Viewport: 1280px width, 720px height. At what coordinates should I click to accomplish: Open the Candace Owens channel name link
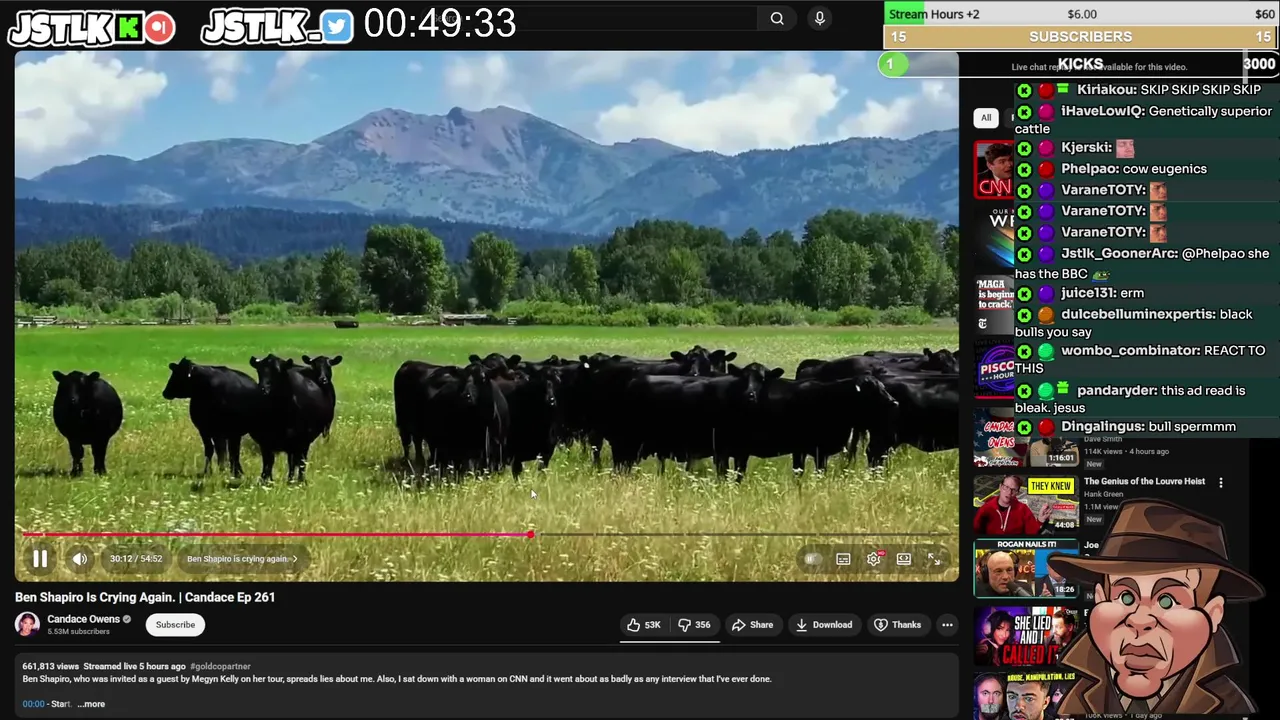83,619
